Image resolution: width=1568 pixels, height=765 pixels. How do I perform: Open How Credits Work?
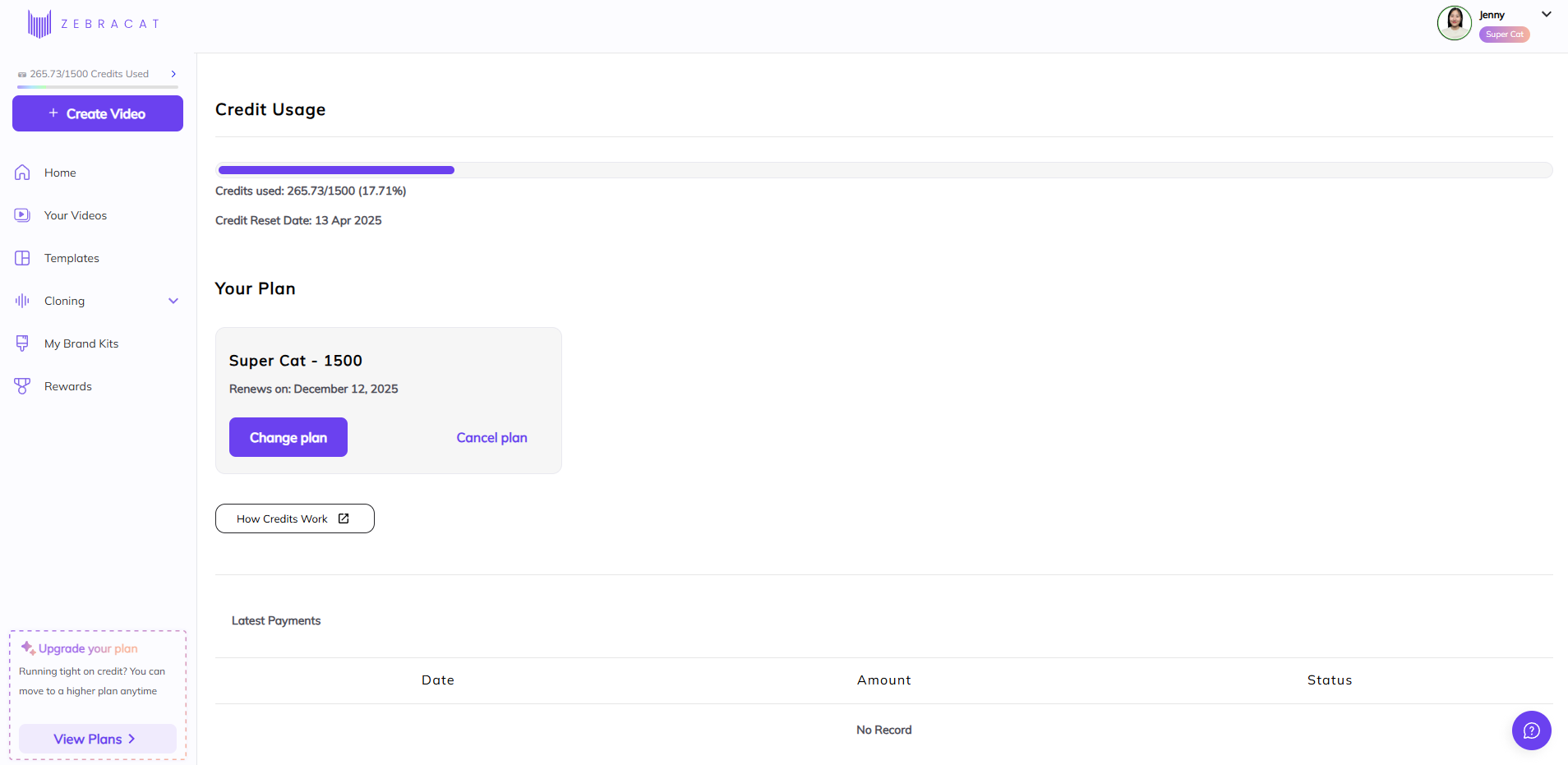pos(295,518)
